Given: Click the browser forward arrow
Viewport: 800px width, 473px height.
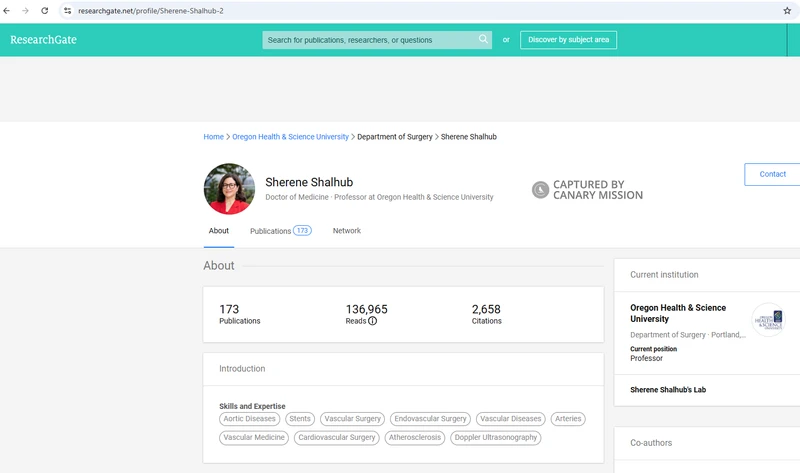Looking at the screenshot, I should 25,11.
